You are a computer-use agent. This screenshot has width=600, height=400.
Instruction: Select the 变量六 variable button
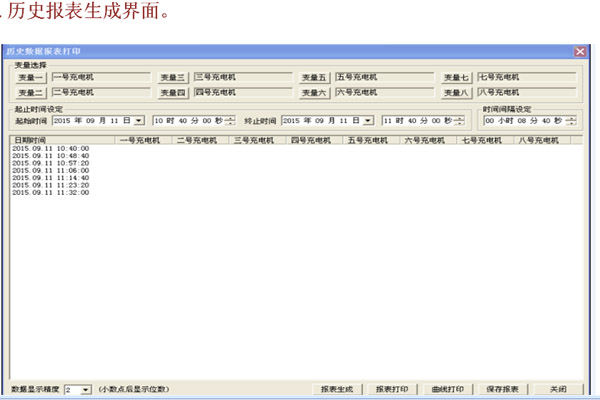coord(315,93)
